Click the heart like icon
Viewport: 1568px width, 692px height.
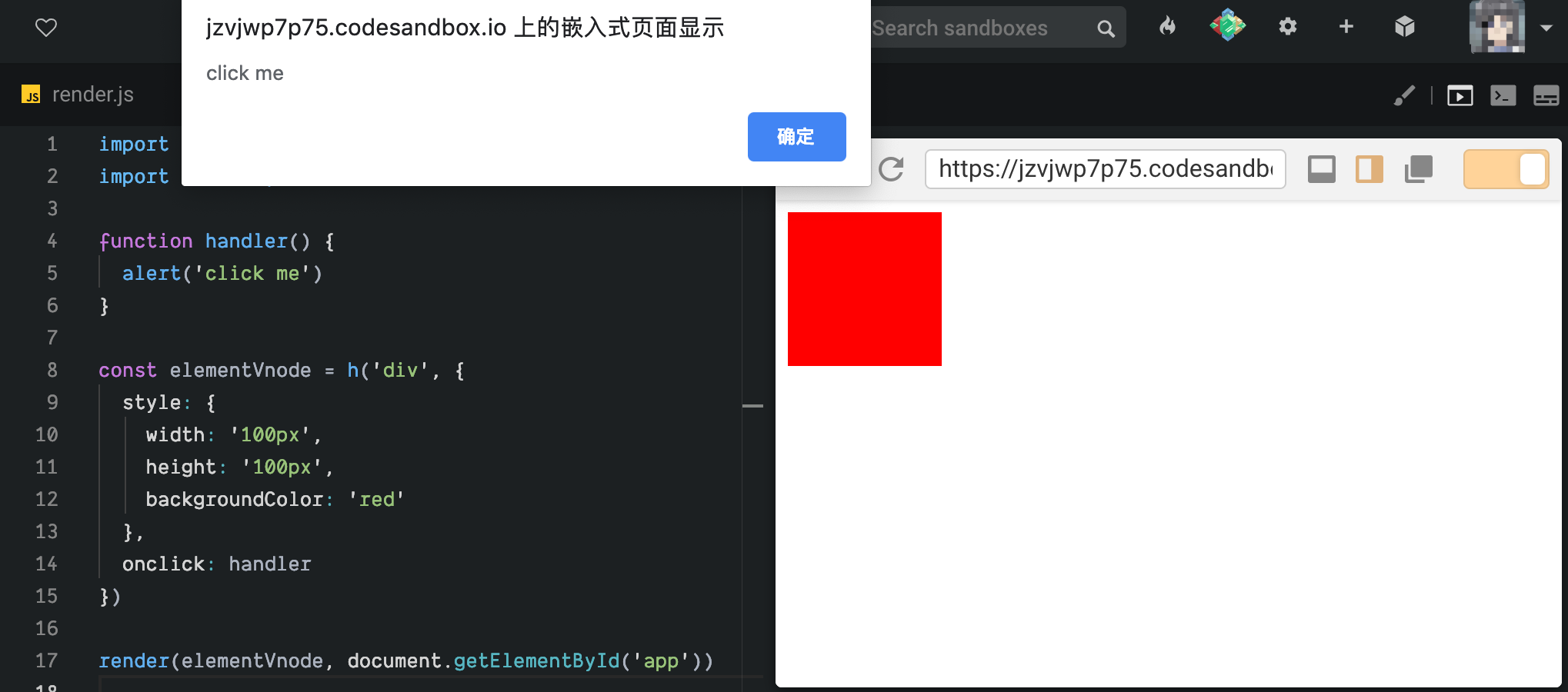point(46,28)
